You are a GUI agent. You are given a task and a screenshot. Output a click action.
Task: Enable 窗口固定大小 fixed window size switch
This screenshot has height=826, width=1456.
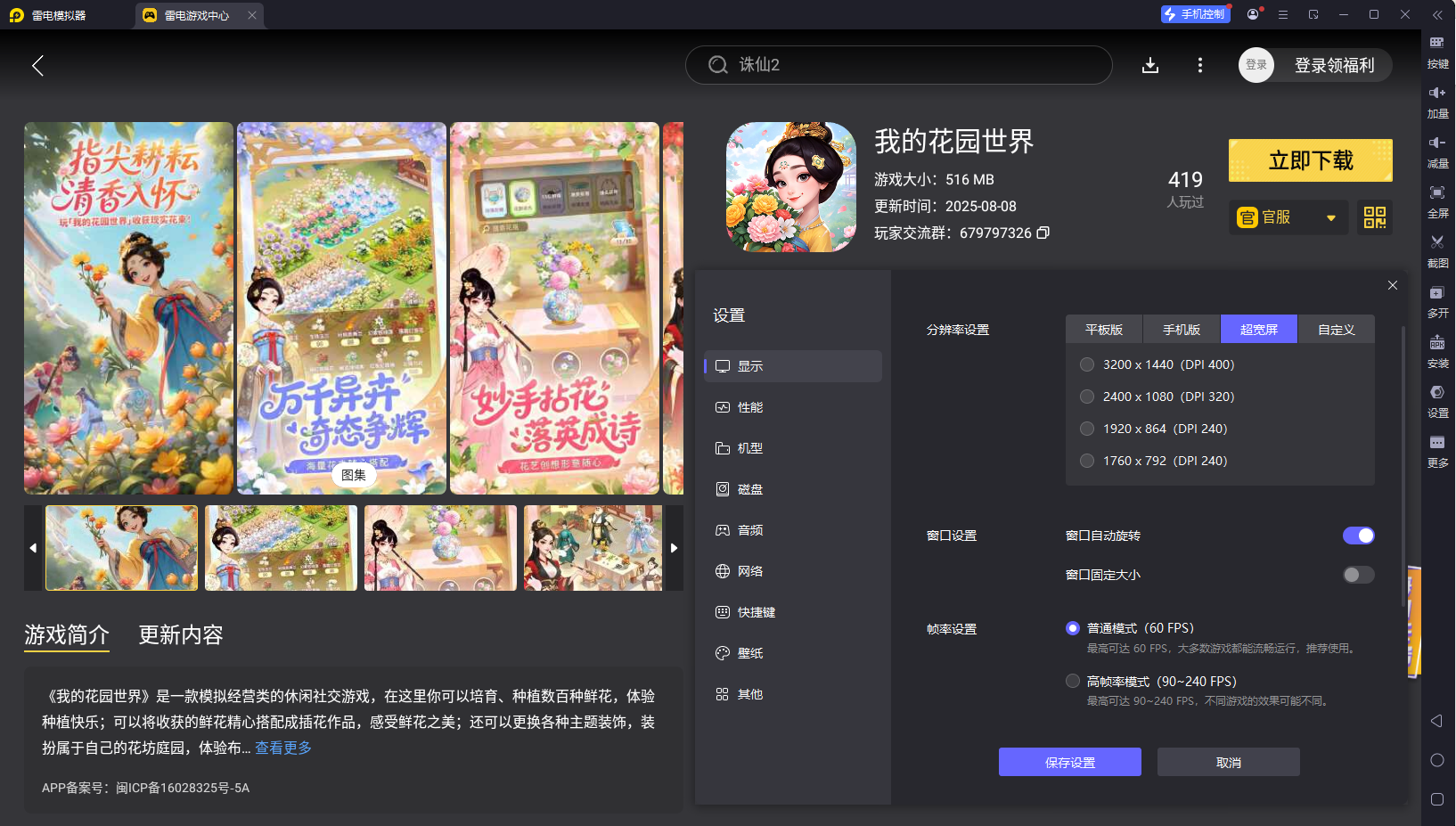1358,575
